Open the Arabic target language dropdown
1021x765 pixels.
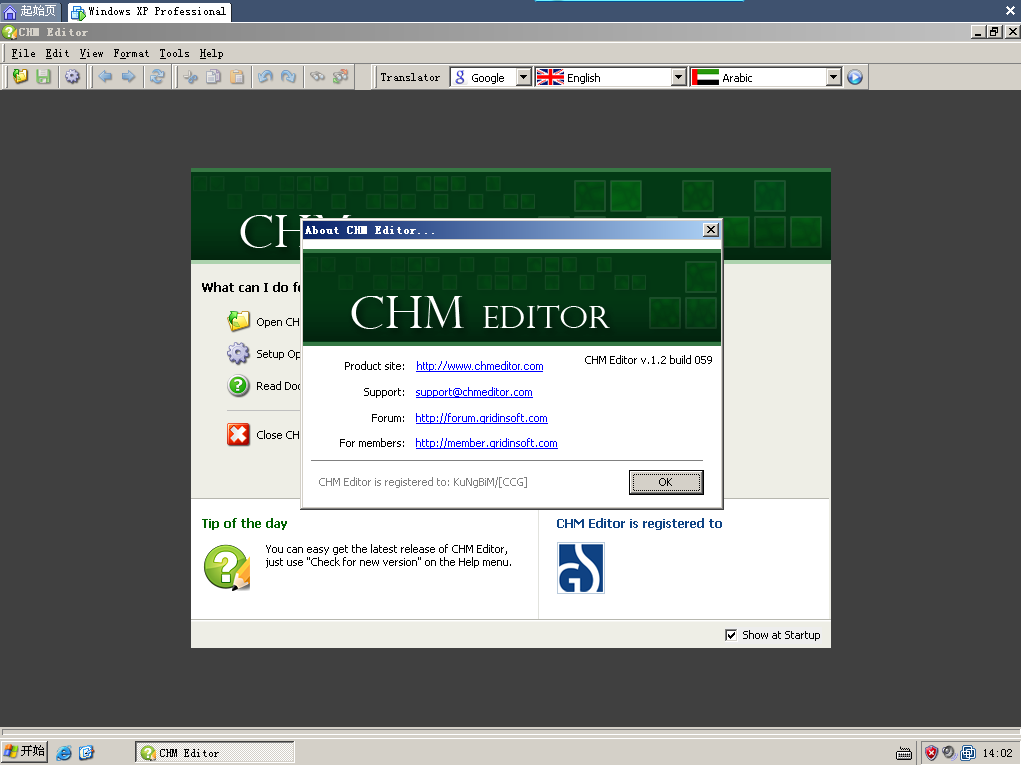[833, 77]
